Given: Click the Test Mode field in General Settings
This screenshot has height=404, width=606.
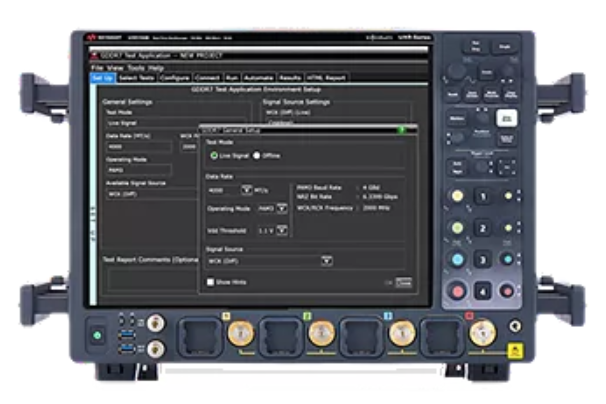Looking at the screenshot, I should click(x=176, y=123).
